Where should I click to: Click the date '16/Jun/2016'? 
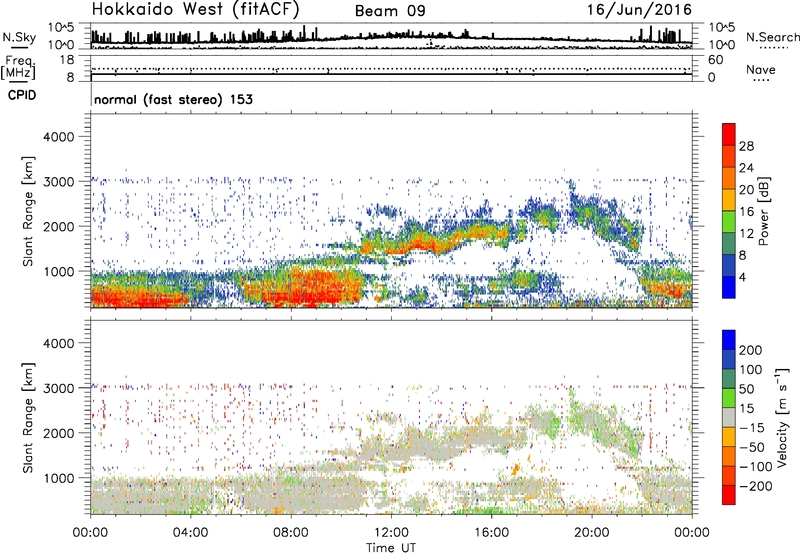click(639, 10)
